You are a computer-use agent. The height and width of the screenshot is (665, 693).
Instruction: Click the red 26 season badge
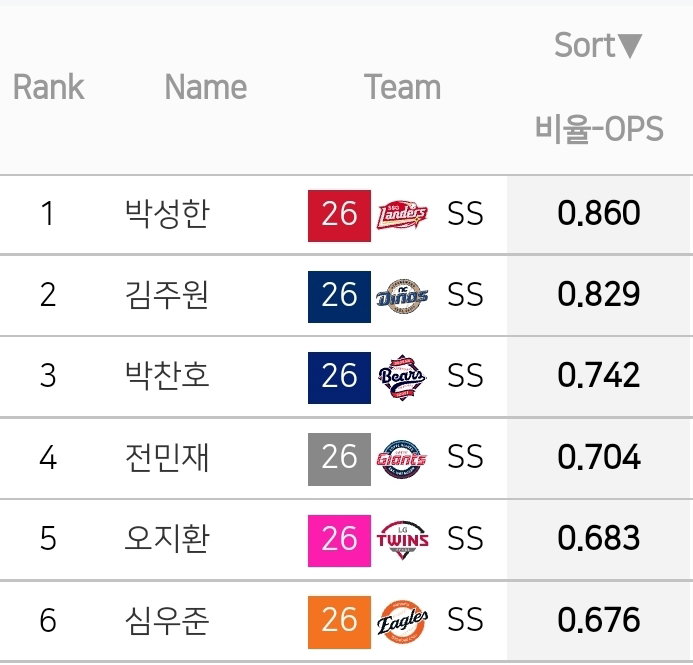(339, 216)
